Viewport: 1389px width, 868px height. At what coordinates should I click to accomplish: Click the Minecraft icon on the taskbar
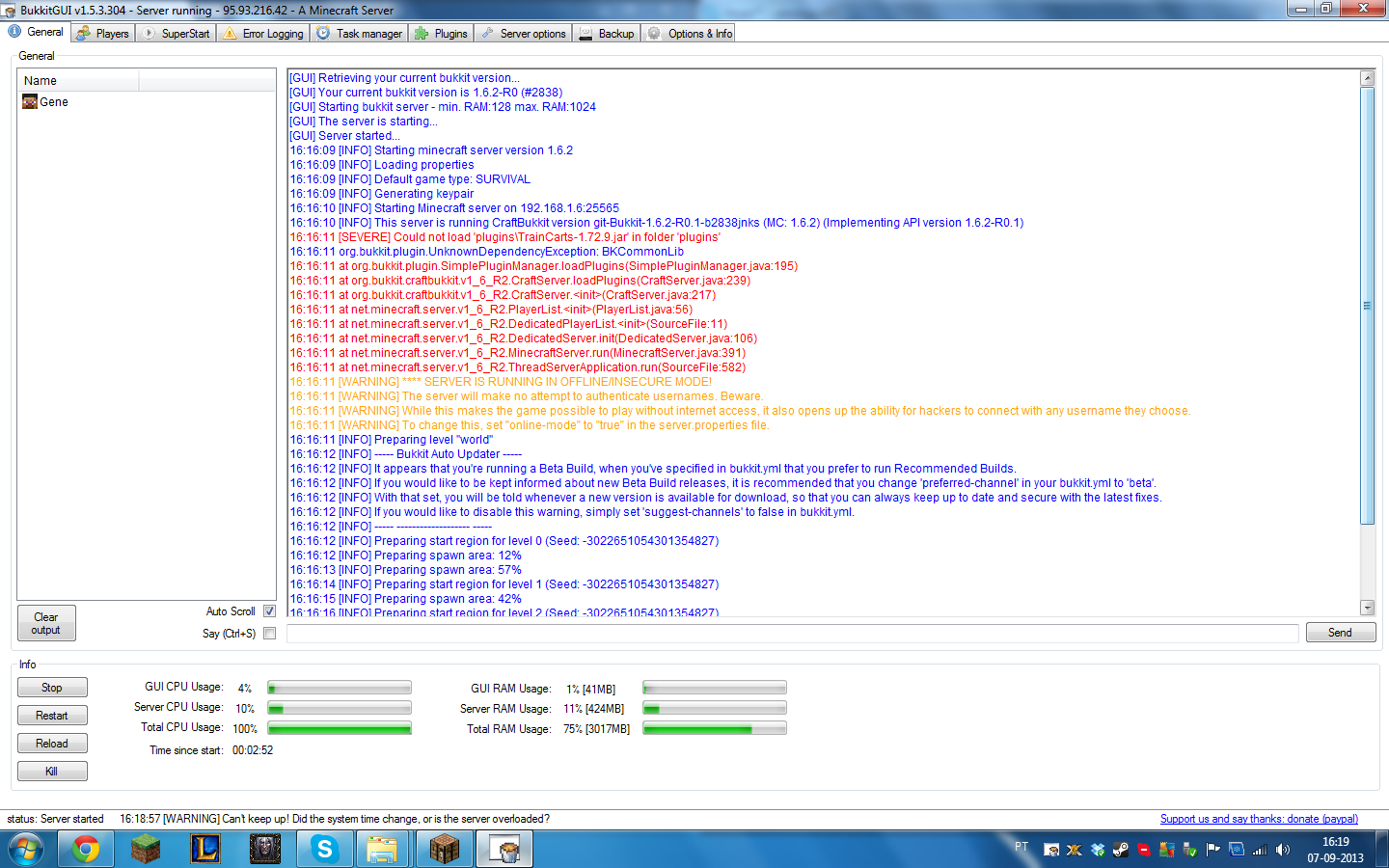(146, 849)
